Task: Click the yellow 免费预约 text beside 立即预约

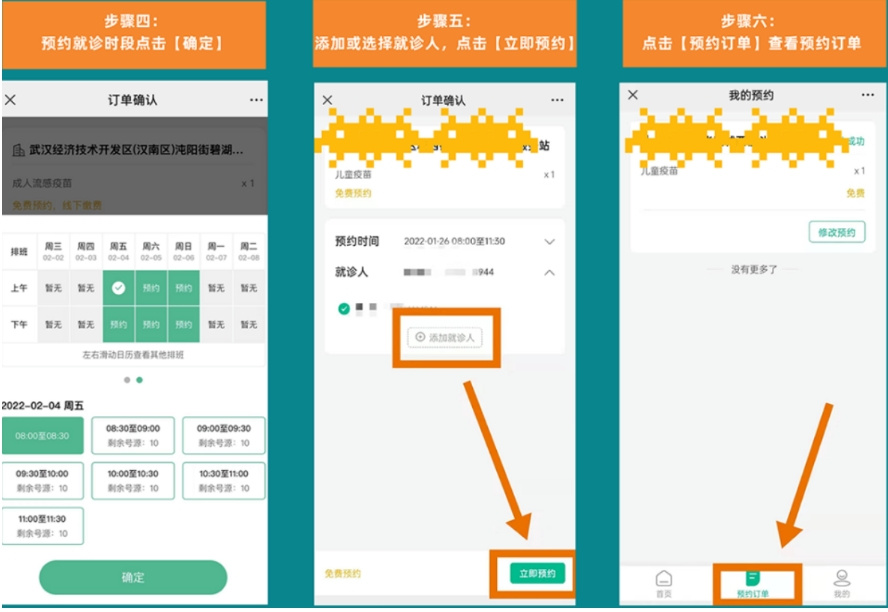Action: [x=343, y=574]
